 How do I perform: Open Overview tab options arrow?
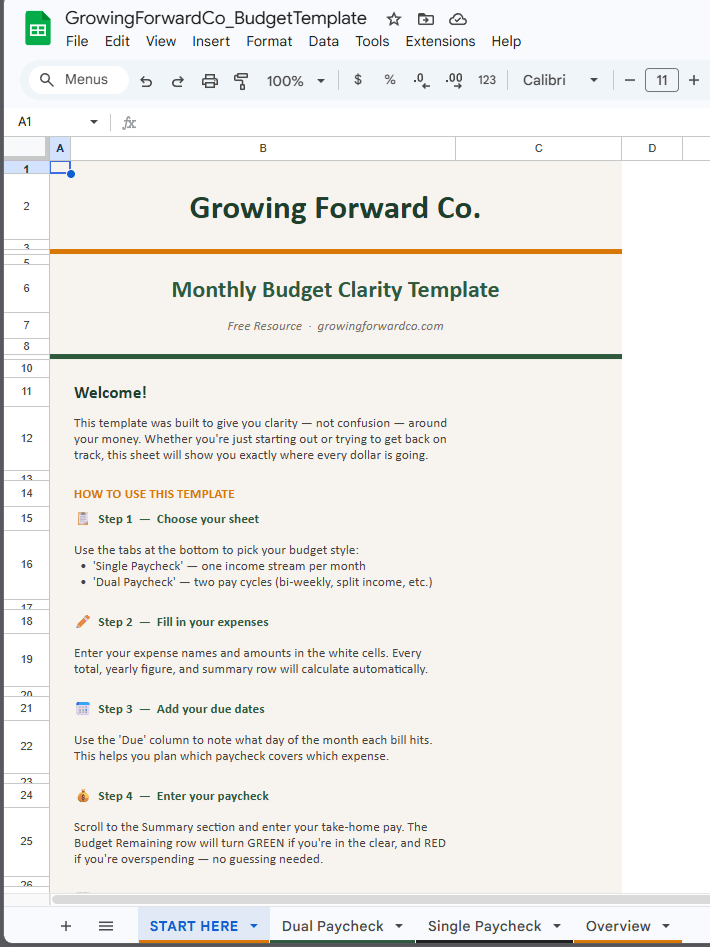tap(666, 926)
